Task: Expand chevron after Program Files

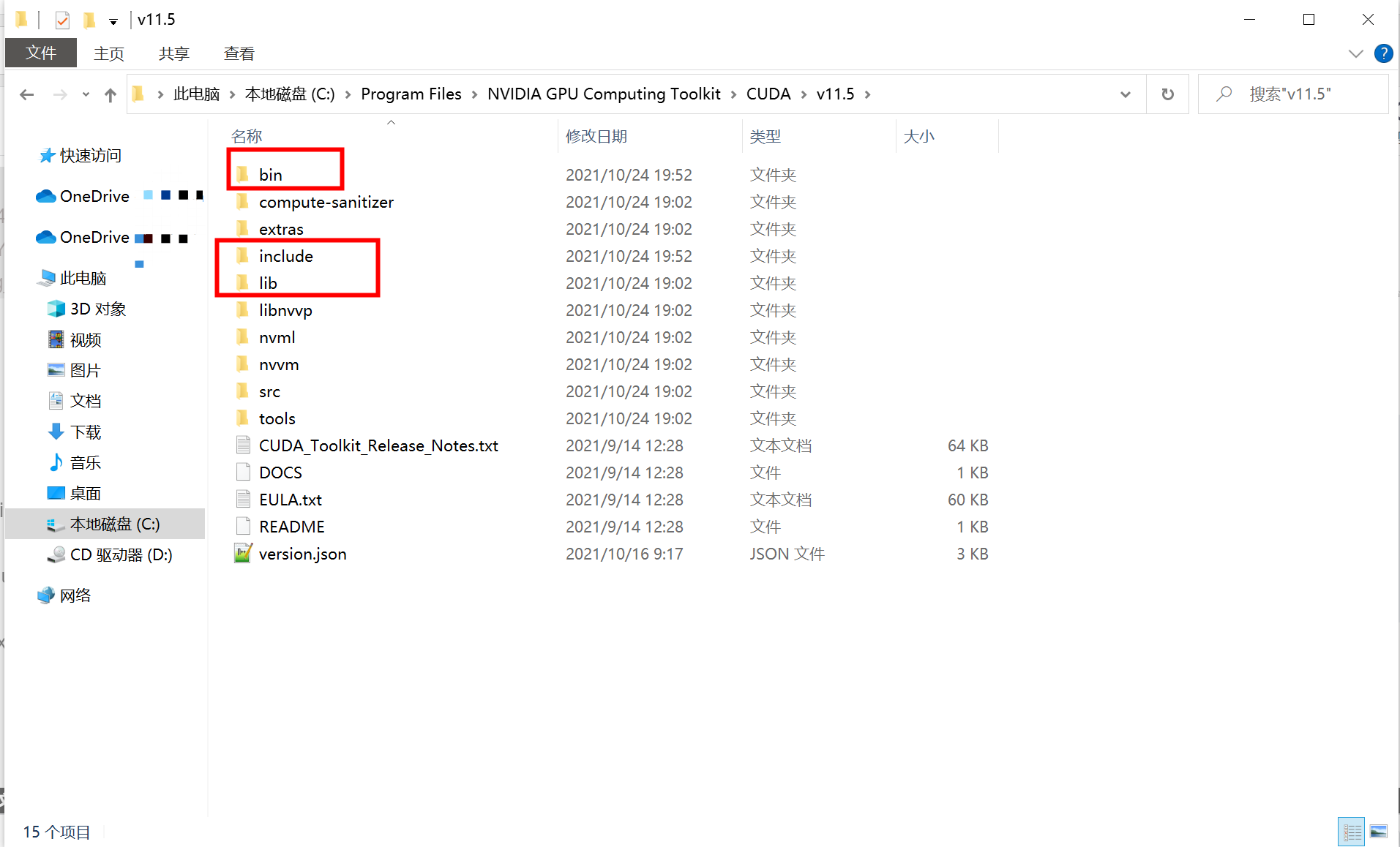Action: [x=474, y=94]
